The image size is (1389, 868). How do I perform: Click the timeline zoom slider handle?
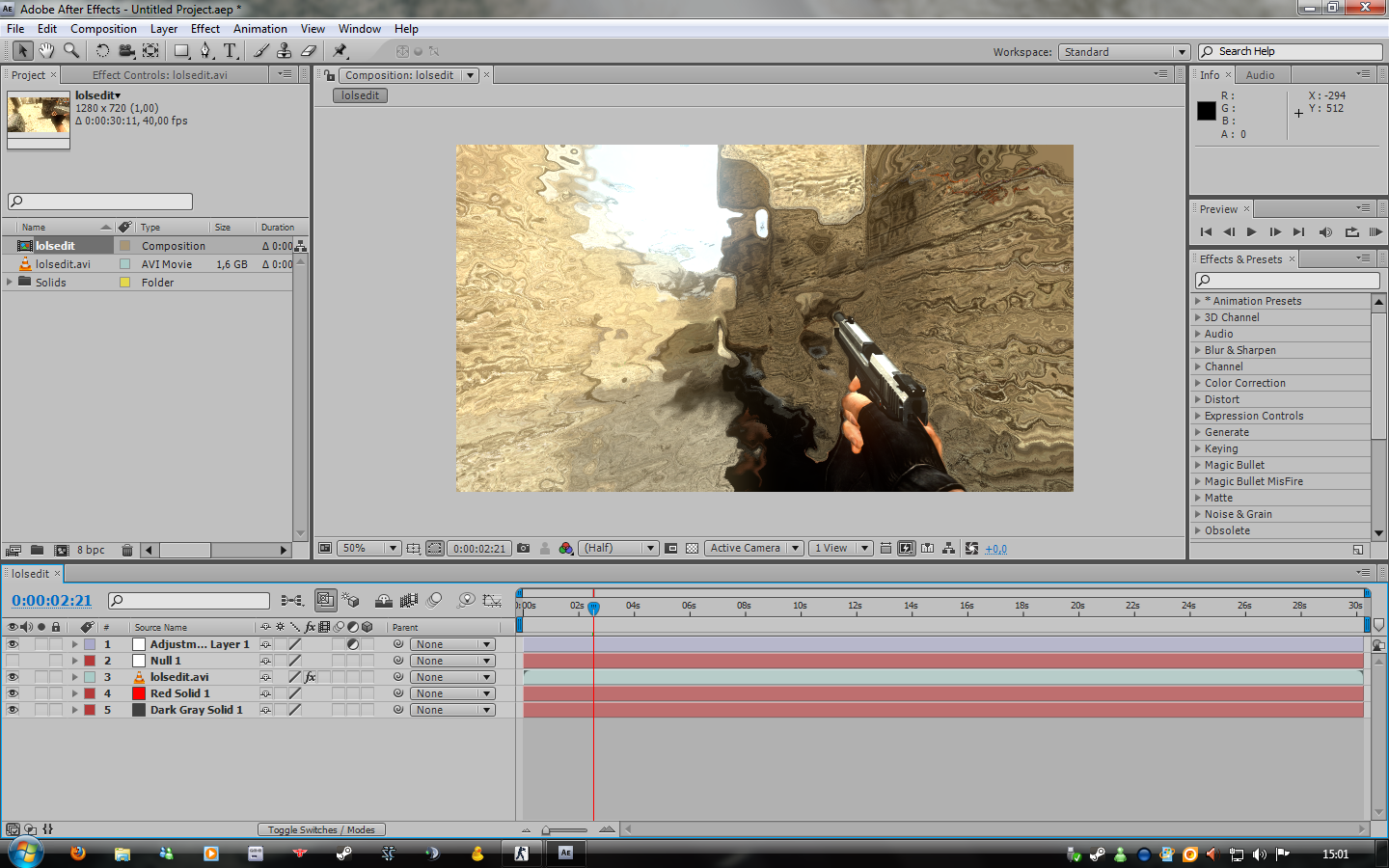click(547, 829)
